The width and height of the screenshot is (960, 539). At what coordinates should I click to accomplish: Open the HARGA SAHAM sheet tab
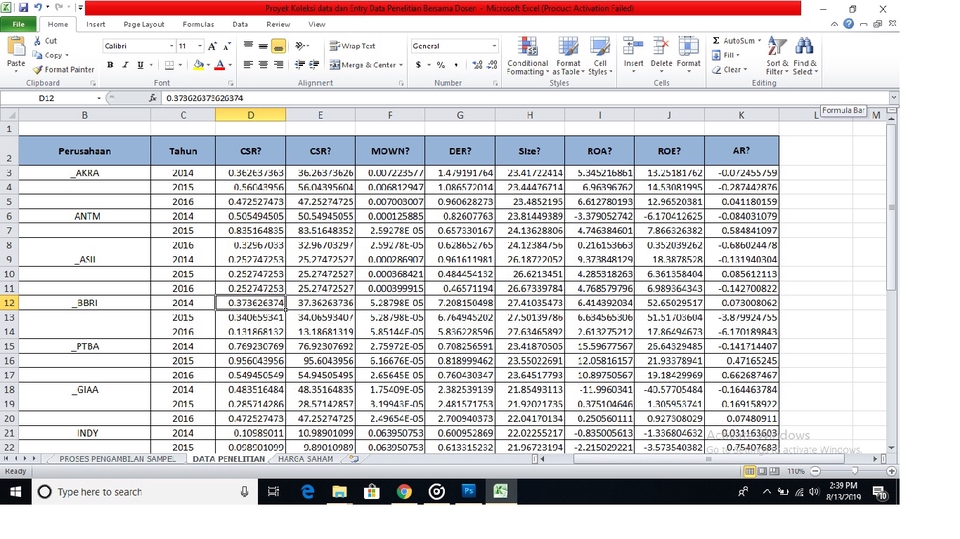coord(306,459)
